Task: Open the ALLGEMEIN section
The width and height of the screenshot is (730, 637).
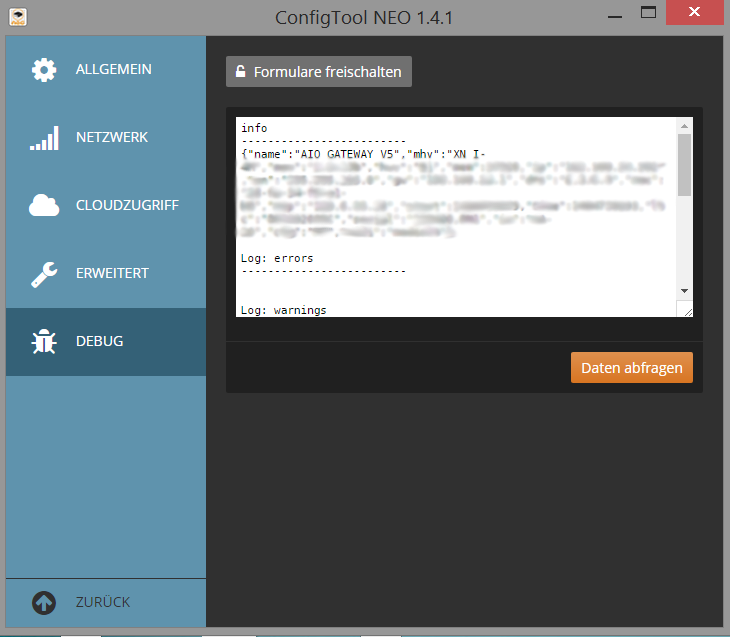Action: pos(113,70)
